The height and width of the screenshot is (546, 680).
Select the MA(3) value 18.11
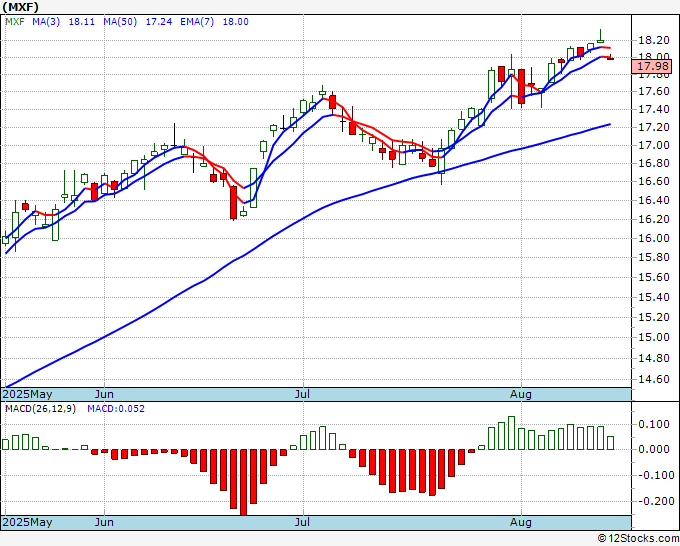pyautogui.click(x=82, y=22)
